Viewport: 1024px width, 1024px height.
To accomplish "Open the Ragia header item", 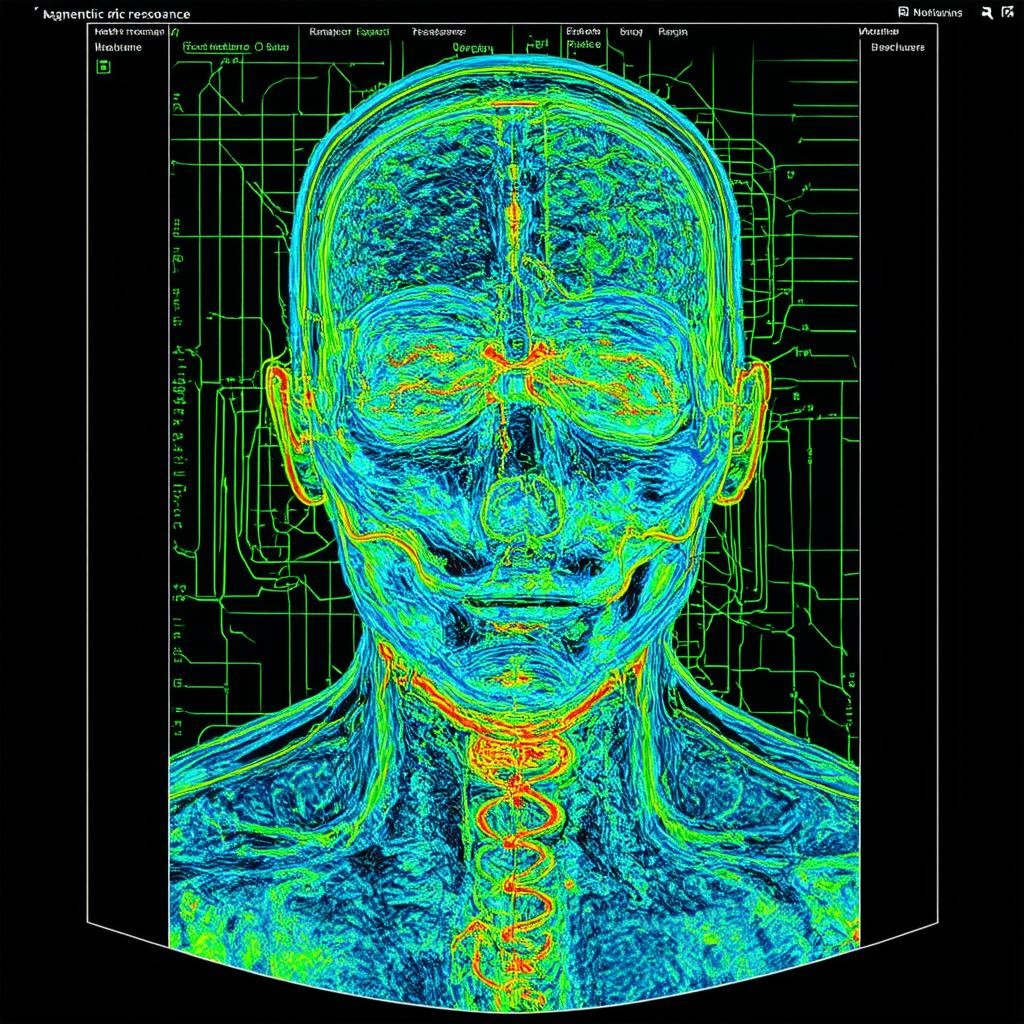I will (x=674, y=32).
